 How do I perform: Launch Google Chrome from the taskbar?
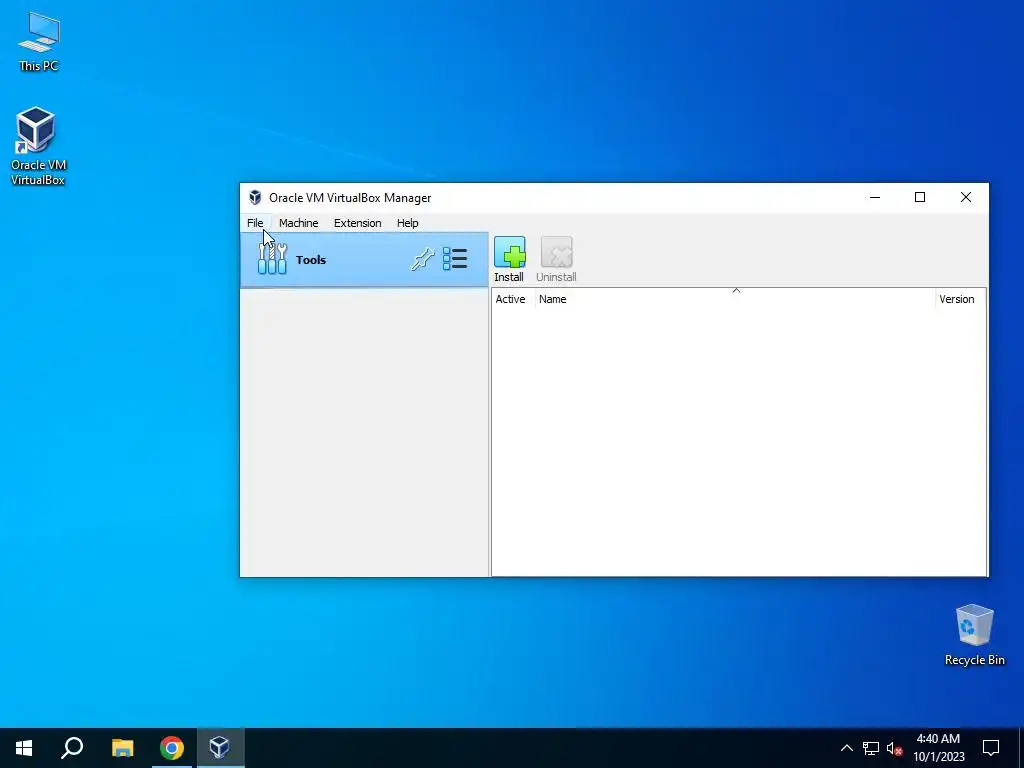coord(172,748)
